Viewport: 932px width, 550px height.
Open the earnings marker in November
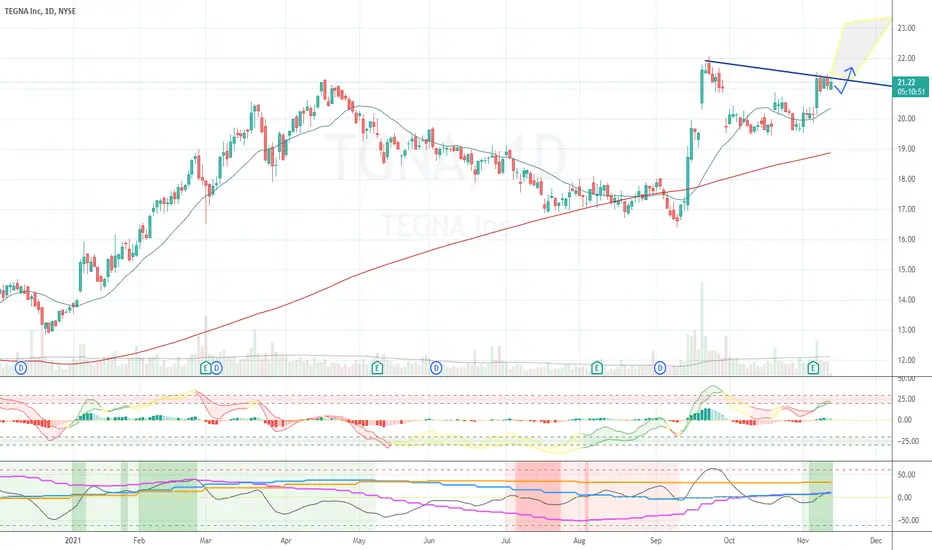(813, 368)
